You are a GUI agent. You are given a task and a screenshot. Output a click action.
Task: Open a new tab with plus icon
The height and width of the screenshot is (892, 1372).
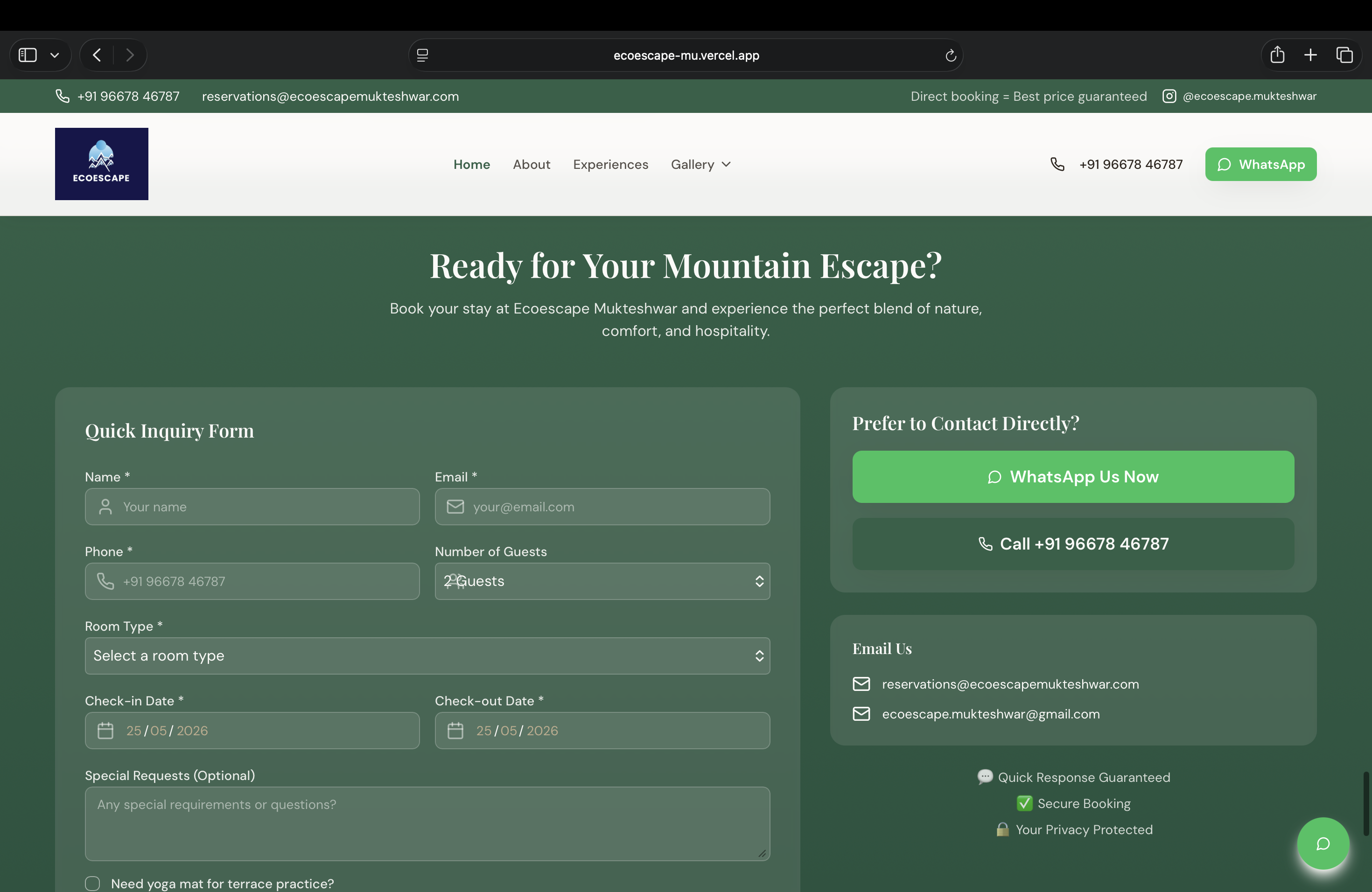click(1310, 55)
